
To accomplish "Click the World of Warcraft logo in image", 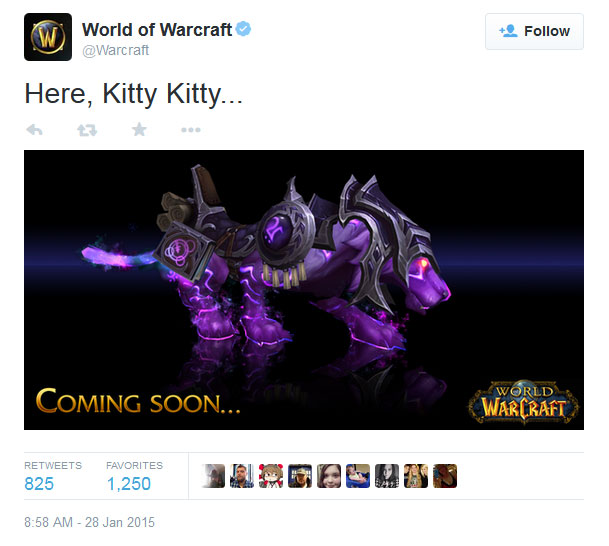I will point(523,402).
